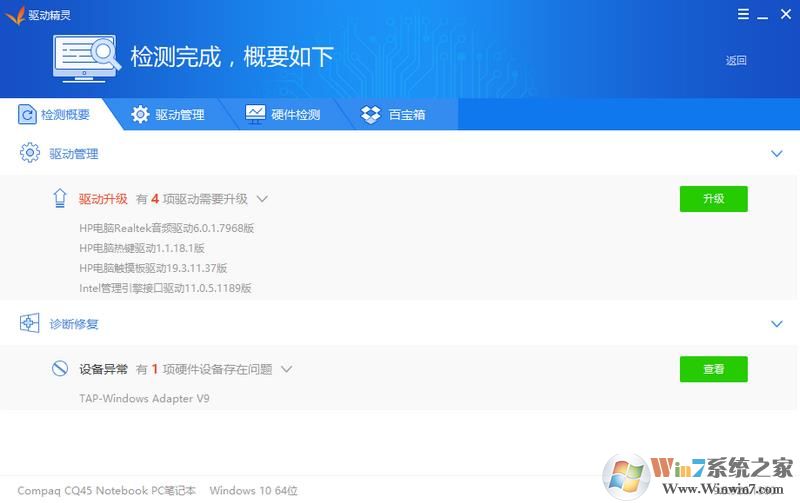Image resolution: width=800 pixels, height=503 pixels.
Task: Collapse the 诊断修复 section chevron
Action: [776, 324]
